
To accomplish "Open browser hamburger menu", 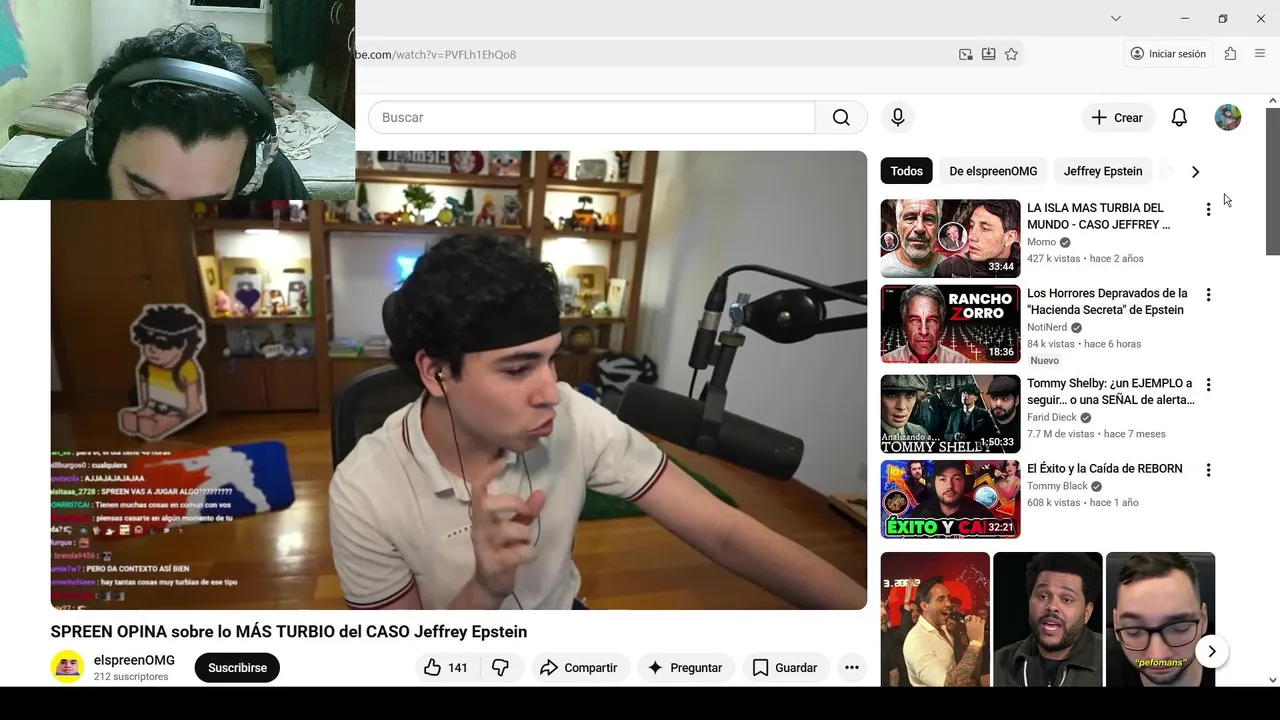I will click(1259, 54).
